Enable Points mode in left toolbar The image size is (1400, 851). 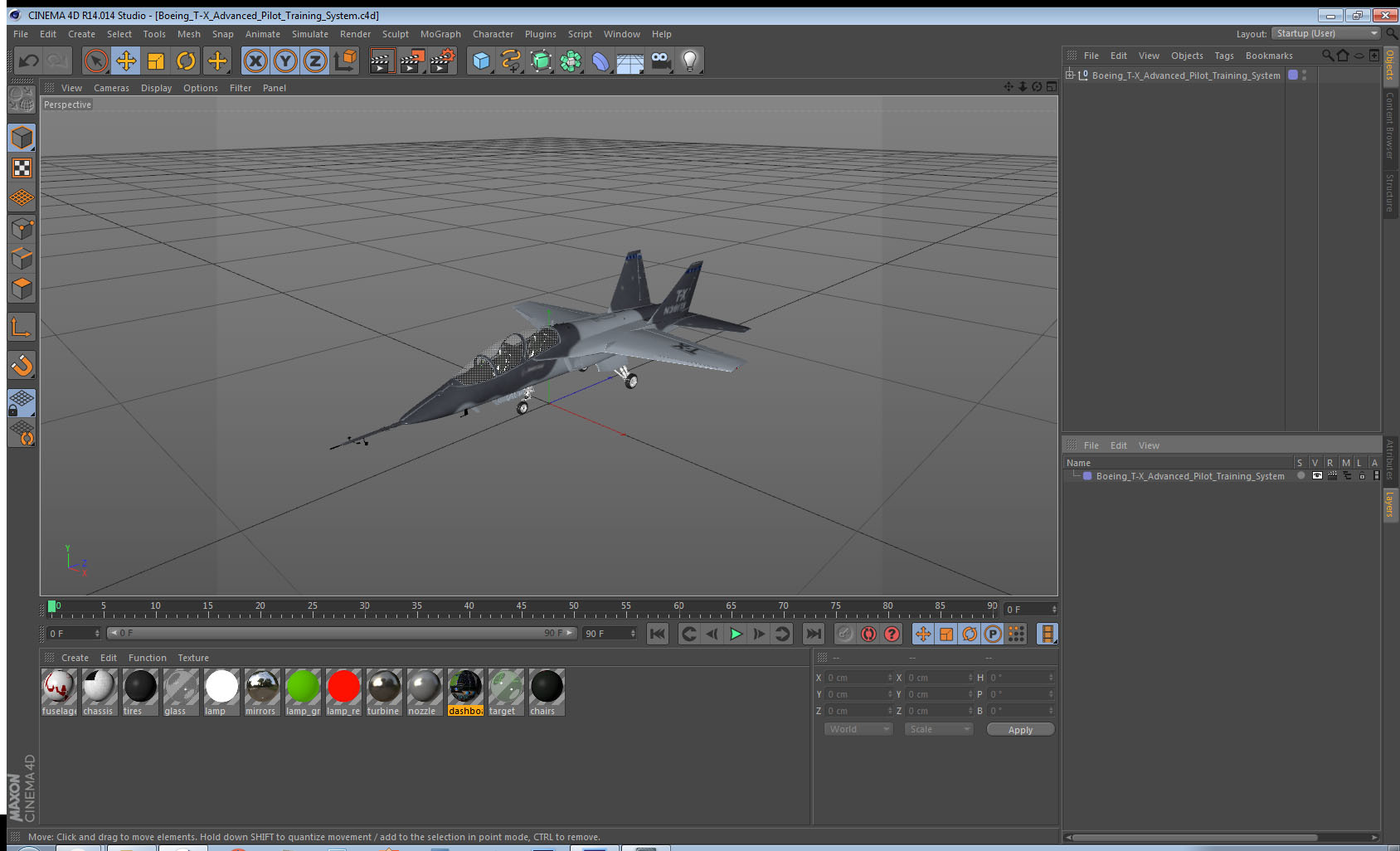coord(22,228)
